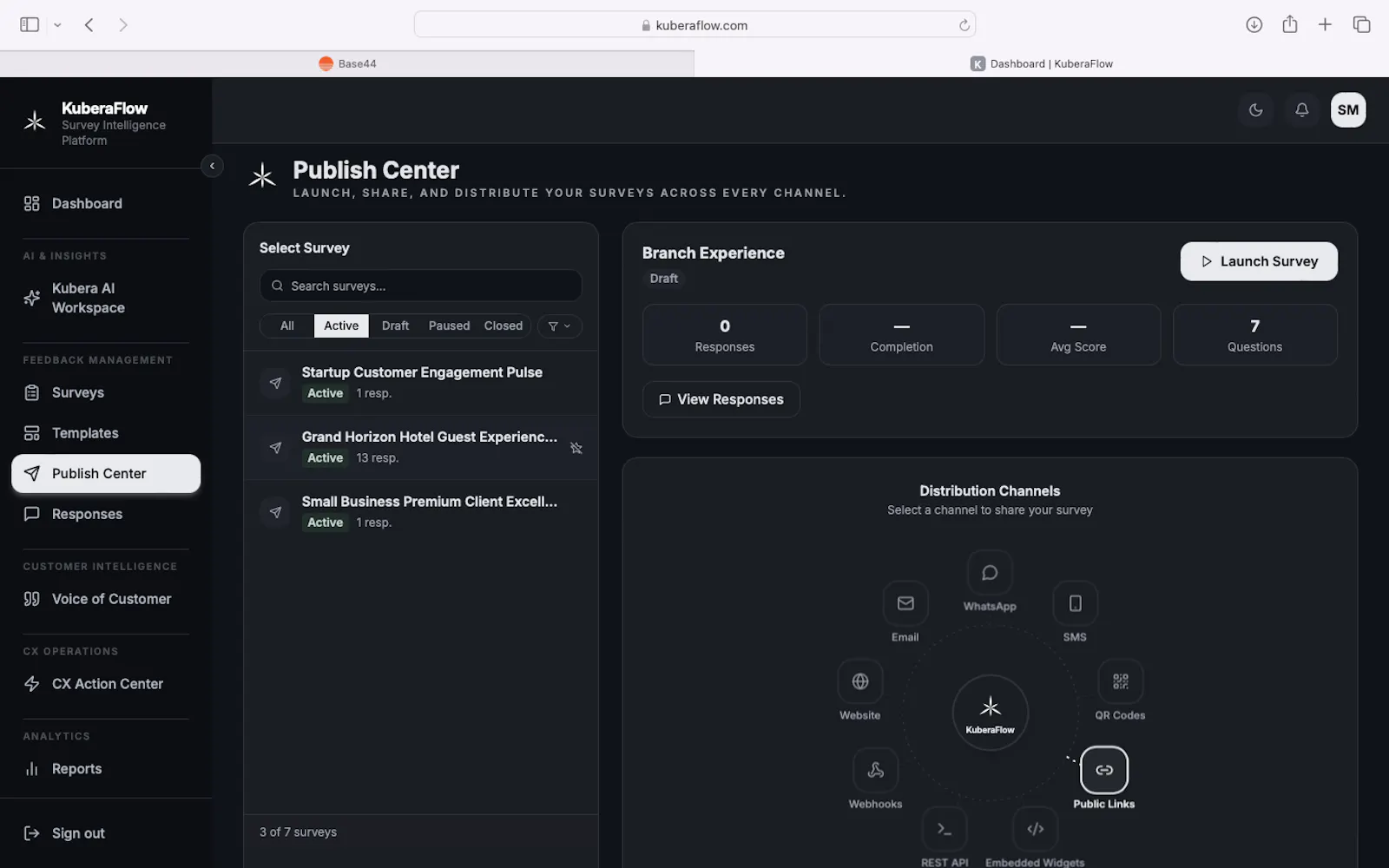
Task: Click the Avg Score stat card
Action: [1078, 335]
